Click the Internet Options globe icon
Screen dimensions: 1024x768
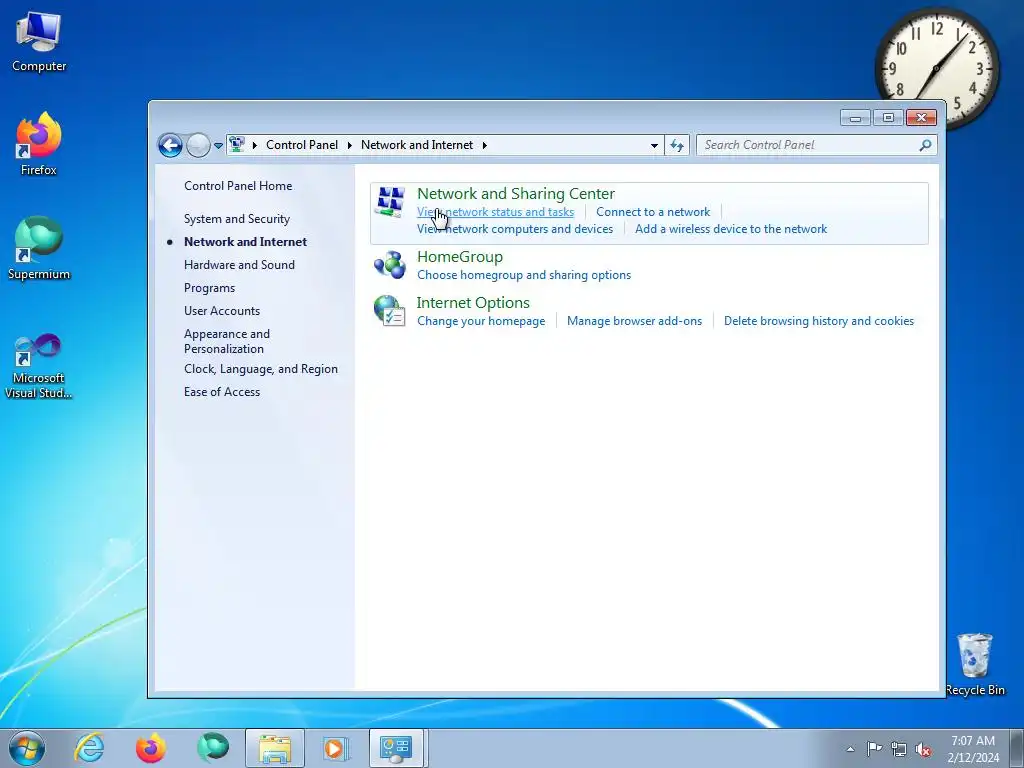click(x=390, y=310)
